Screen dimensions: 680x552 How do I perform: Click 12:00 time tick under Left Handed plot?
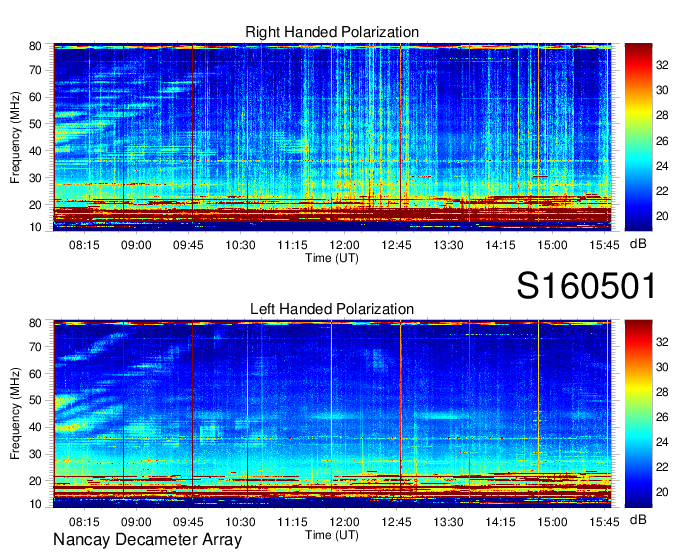coord(344,522)
